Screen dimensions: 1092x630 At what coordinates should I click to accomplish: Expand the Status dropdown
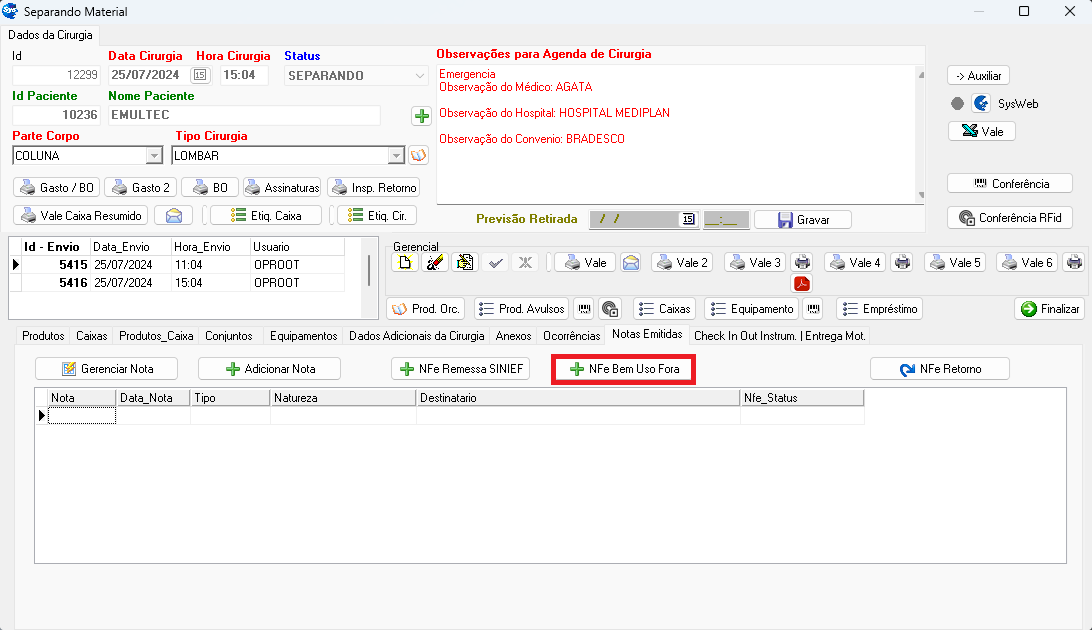419,75
